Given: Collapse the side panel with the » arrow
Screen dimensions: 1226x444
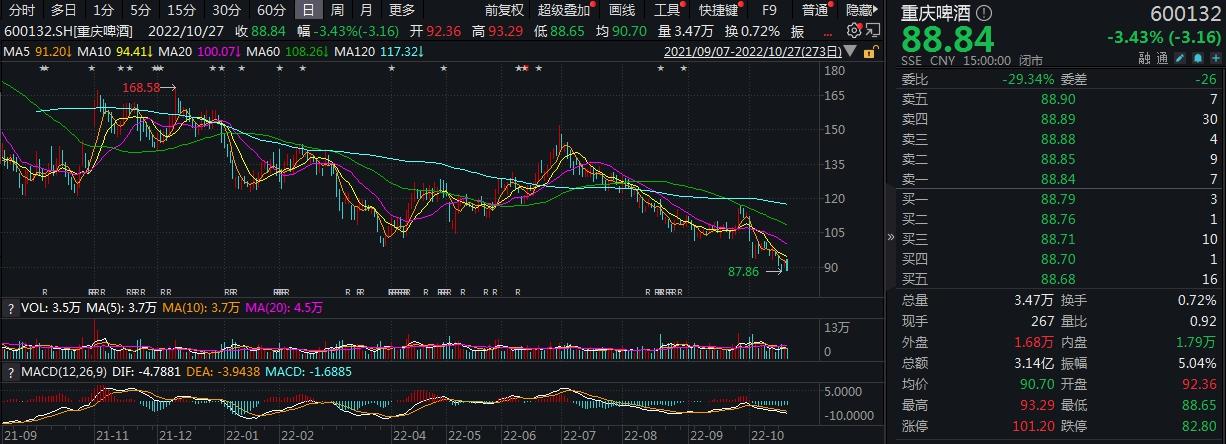Looking at the screenshot, I should point(891,237).
